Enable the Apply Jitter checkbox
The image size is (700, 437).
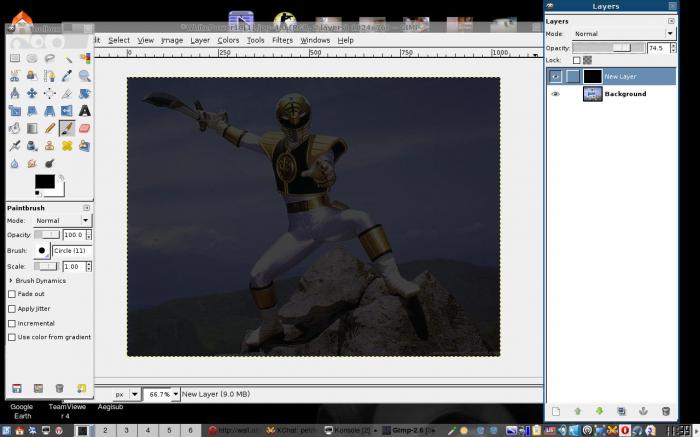(x=12, y=309)
